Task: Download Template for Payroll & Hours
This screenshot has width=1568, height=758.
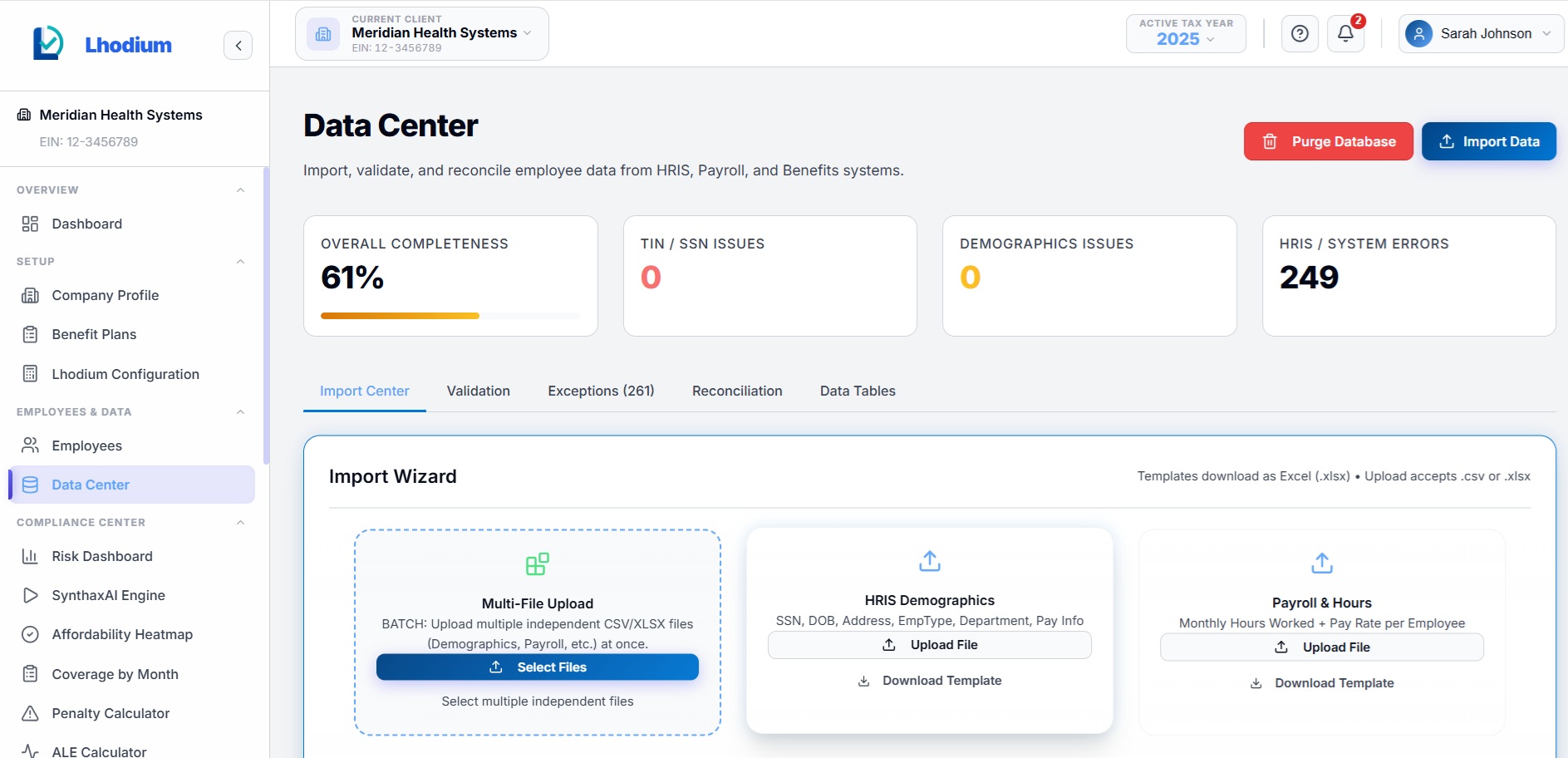Action: (x=1322, y=683)
